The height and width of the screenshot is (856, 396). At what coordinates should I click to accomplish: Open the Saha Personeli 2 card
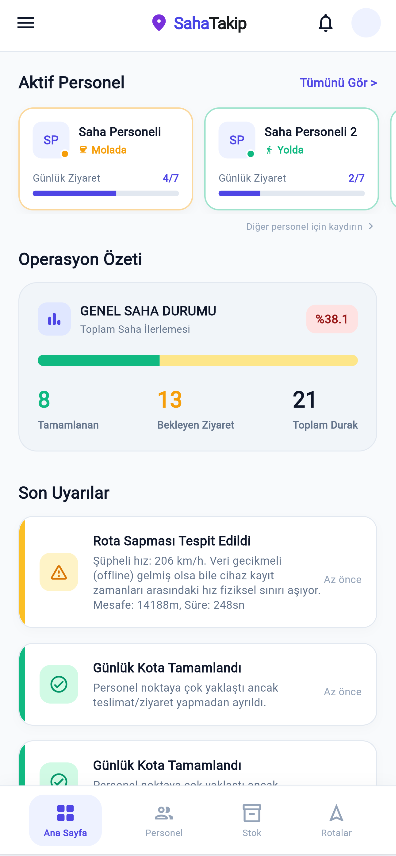292,159
